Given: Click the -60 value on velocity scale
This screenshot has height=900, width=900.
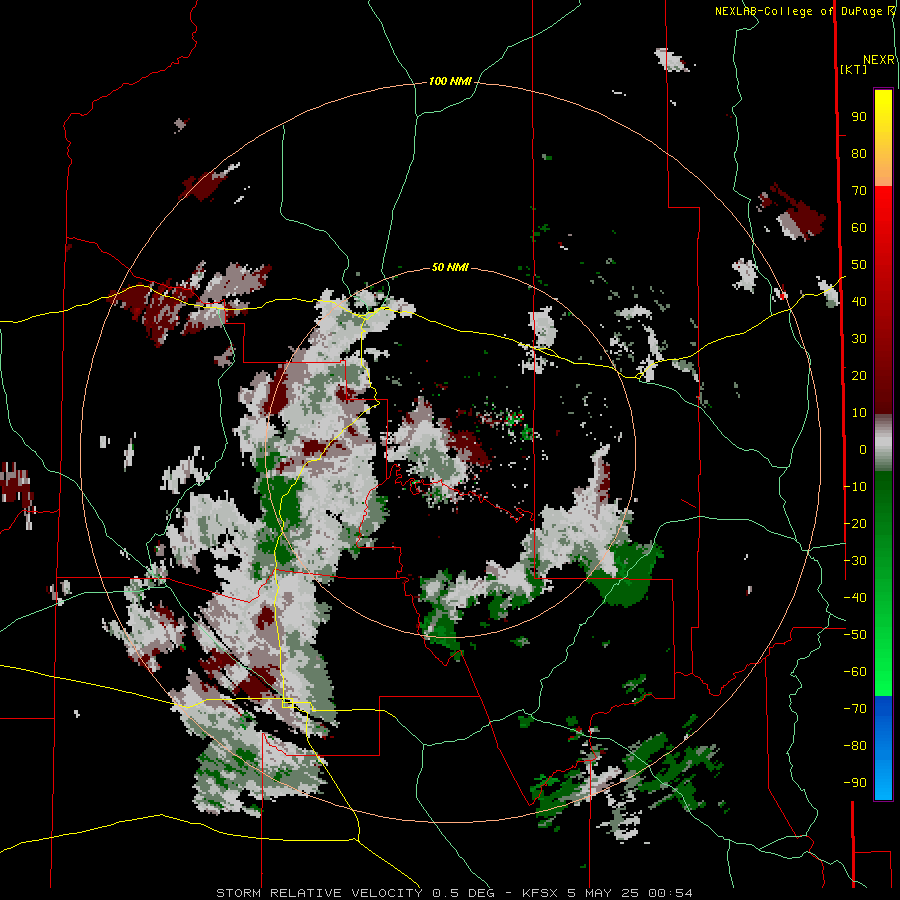Looking at the screenshot, I should point(855,672).
